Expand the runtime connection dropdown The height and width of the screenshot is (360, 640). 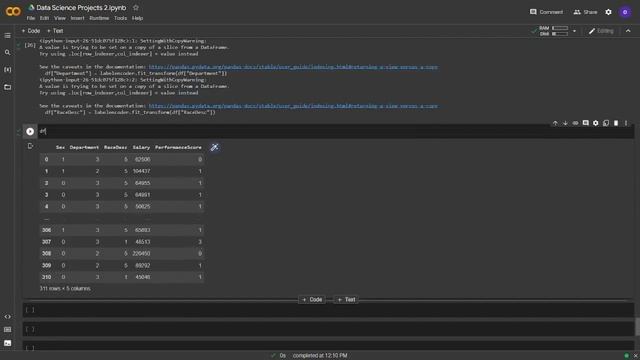(x=574, y=31)
